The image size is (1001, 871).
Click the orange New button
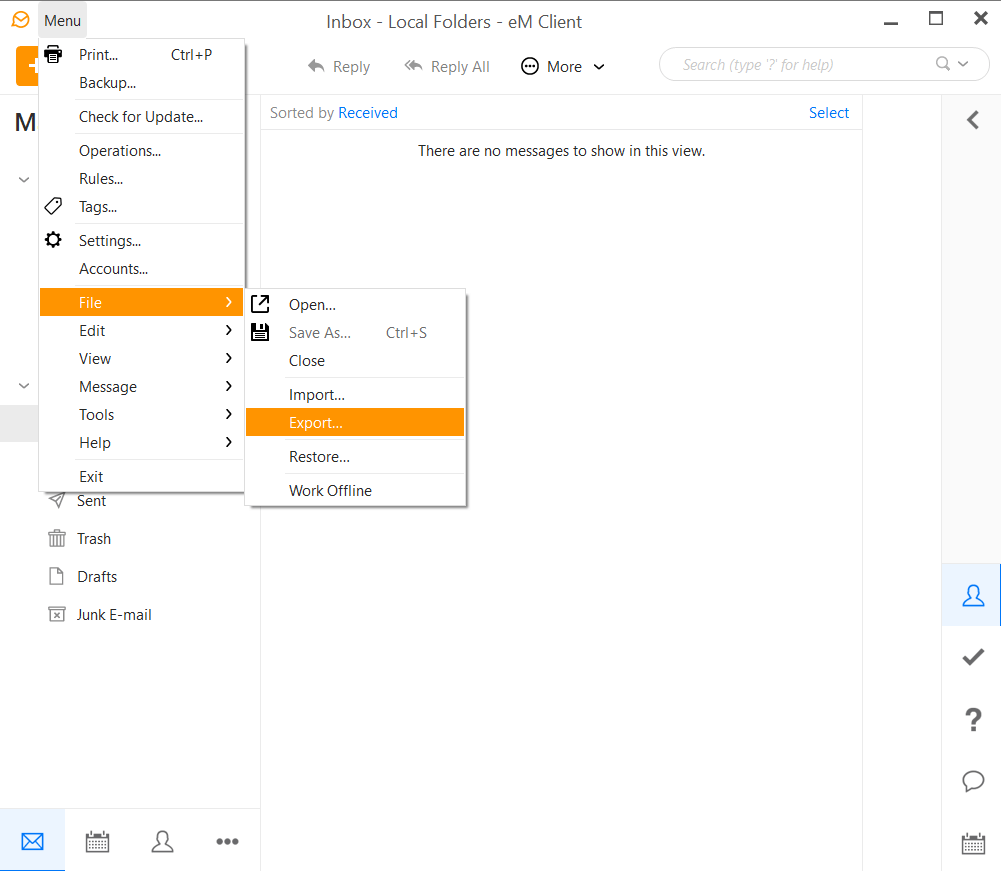[x=27, y=66]
